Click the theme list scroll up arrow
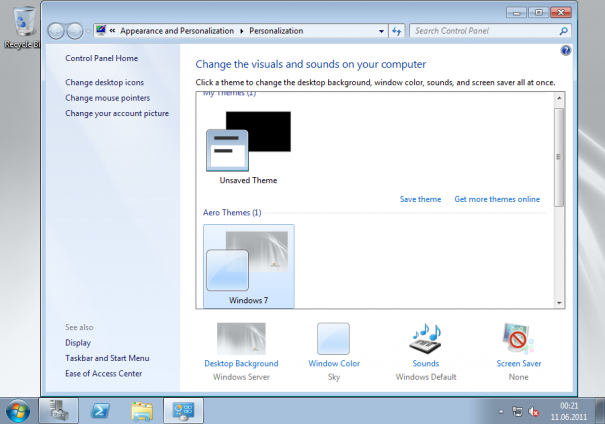Viewport: 605px width, 424px height. click(x=559, y=98)
